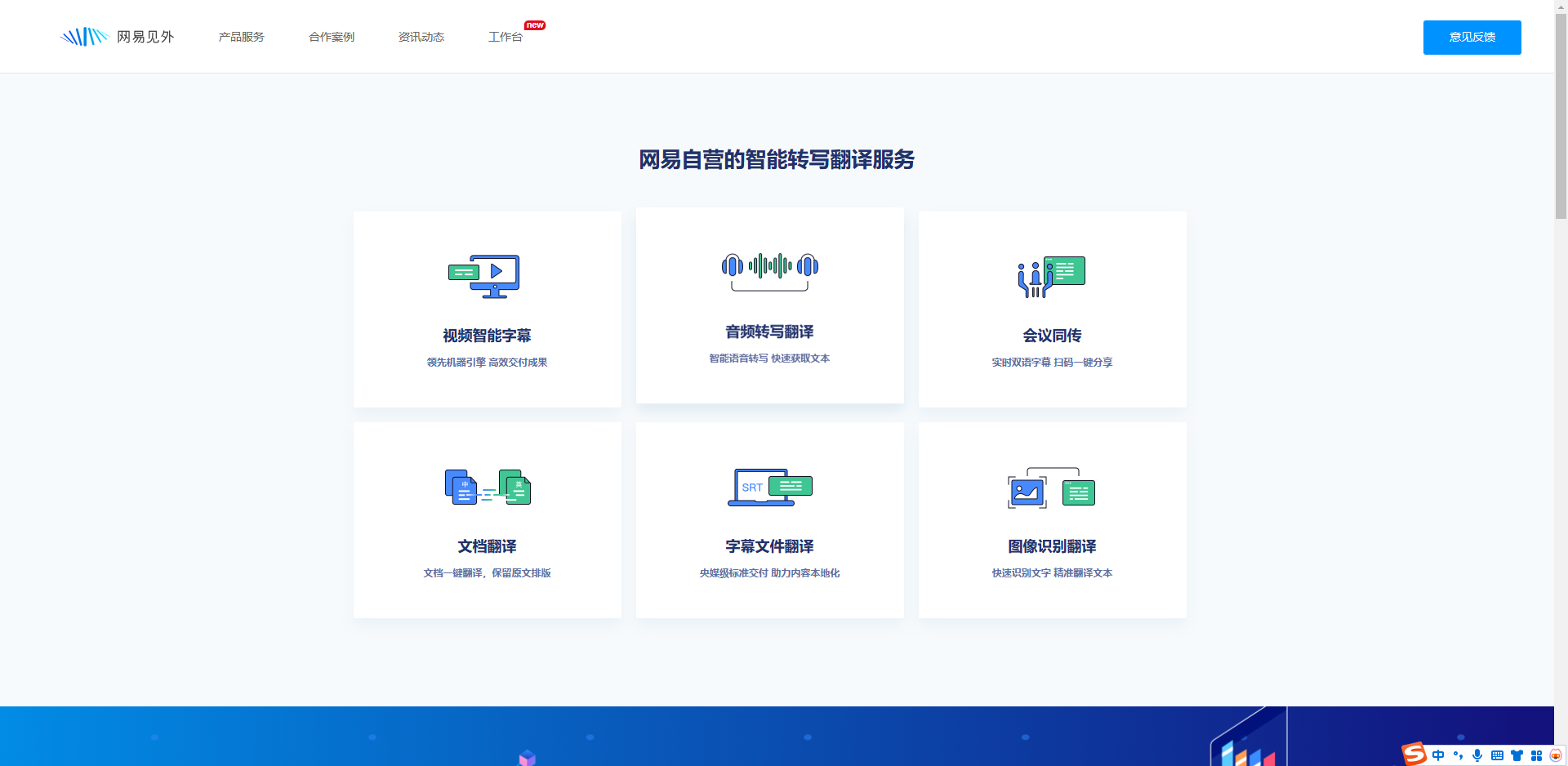Open the 文档翻译 document translation icon
This screenshot has width=1568, height=766.
click(x=488, y=487)
